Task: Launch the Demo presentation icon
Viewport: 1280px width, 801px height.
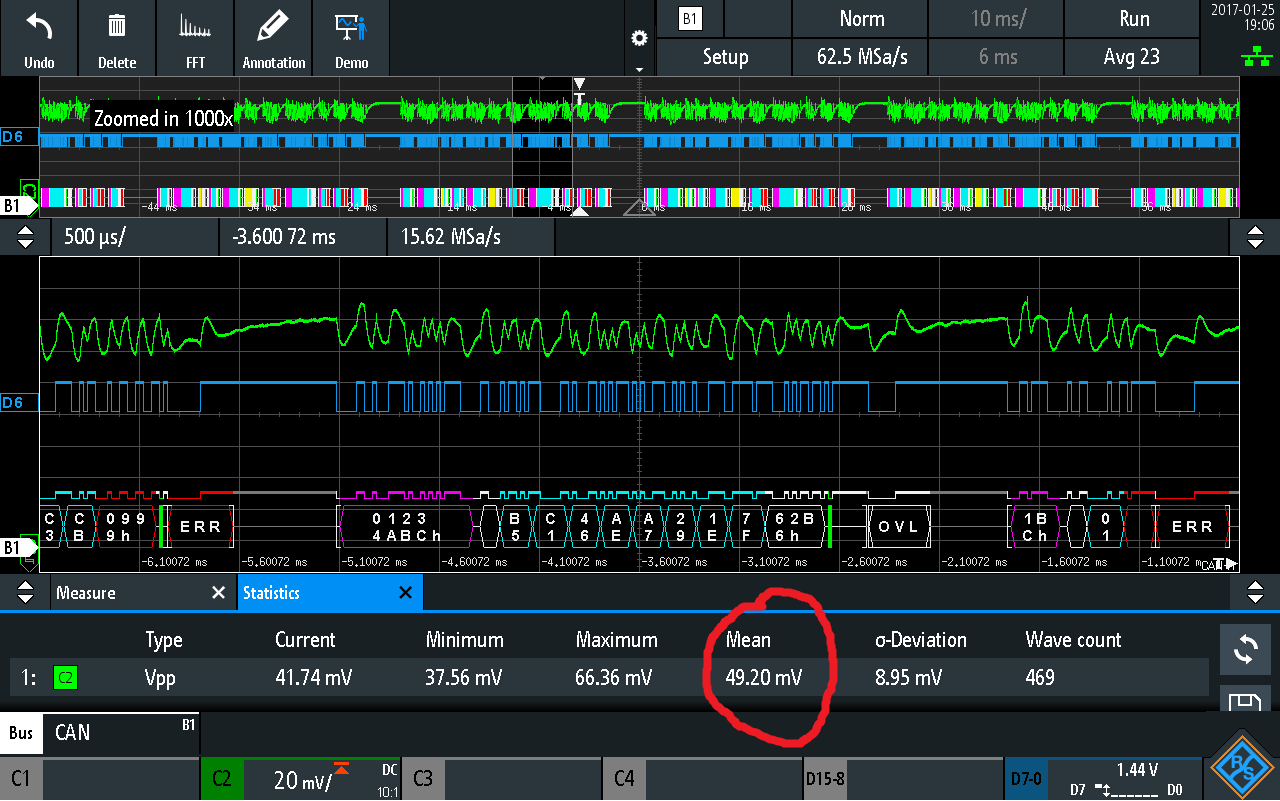Action: tap(351, 38)
